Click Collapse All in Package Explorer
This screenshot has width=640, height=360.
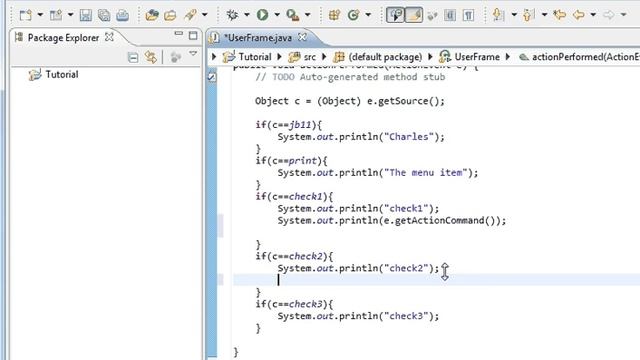tap(133, 57)
